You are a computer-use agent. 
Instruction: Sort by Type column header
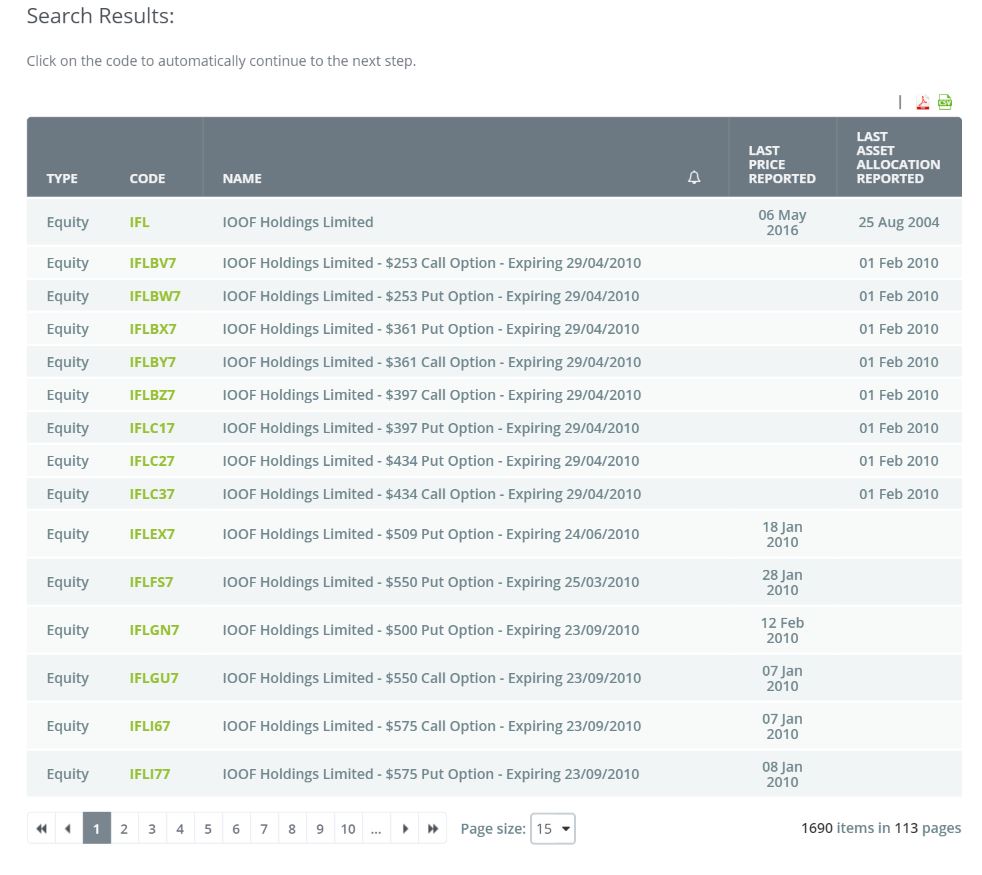click(x=62, y=179)
